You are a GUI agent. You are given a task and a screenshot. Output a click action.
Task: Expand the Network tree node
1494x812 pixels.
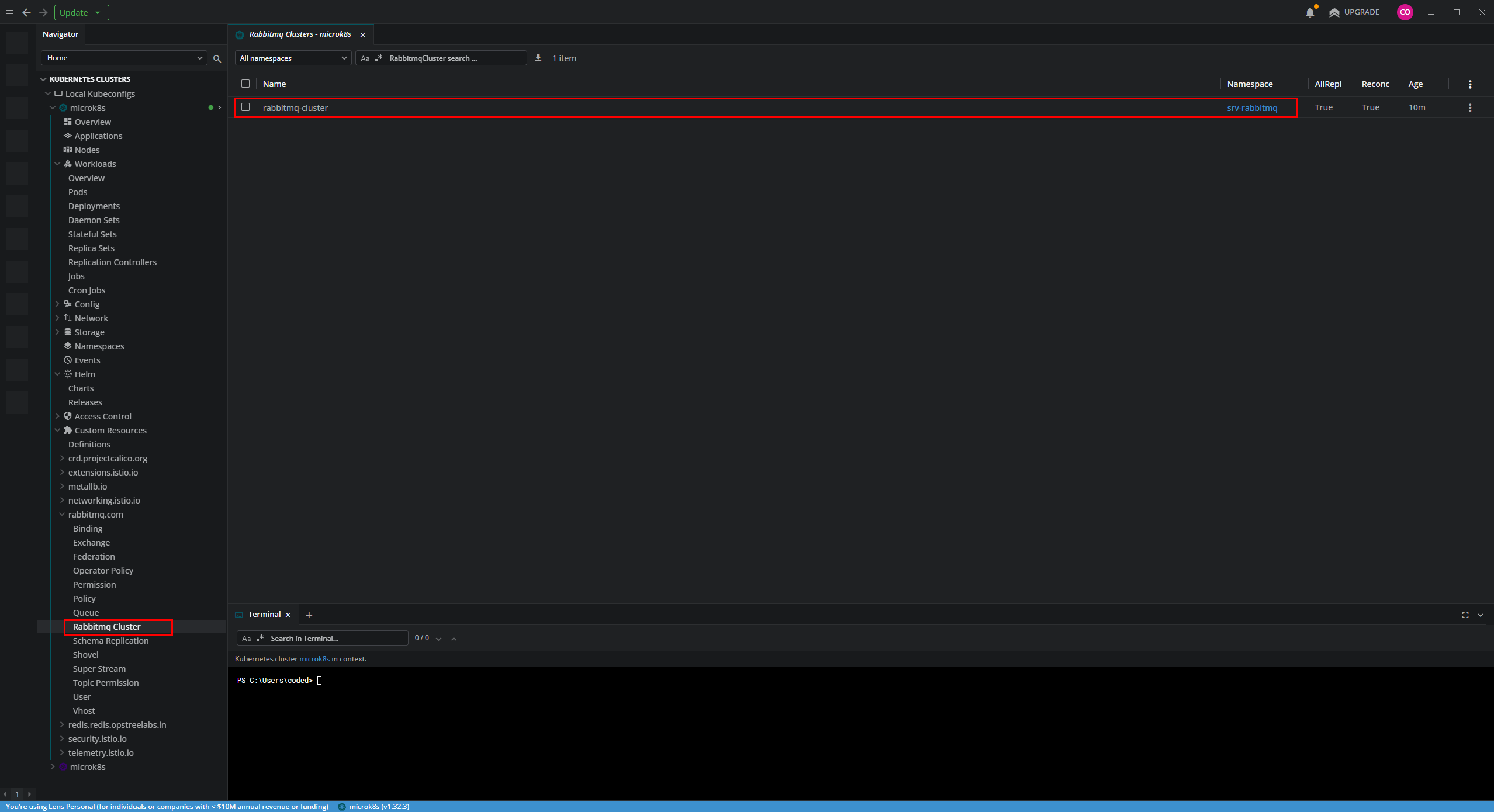coord(57,318)
